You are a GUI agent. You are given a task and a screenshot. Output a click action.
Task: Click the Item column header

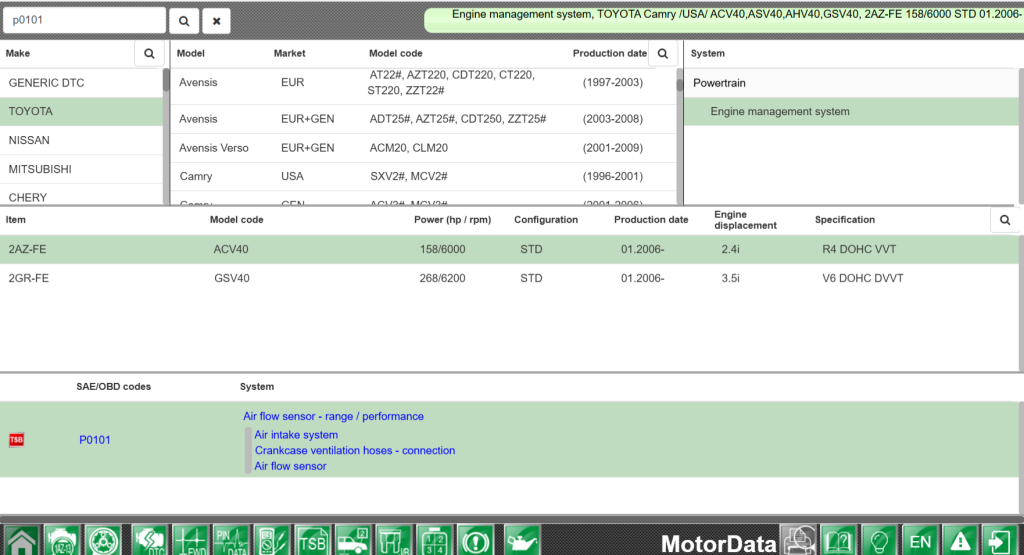pyautogui.click(x=16, y=220)
